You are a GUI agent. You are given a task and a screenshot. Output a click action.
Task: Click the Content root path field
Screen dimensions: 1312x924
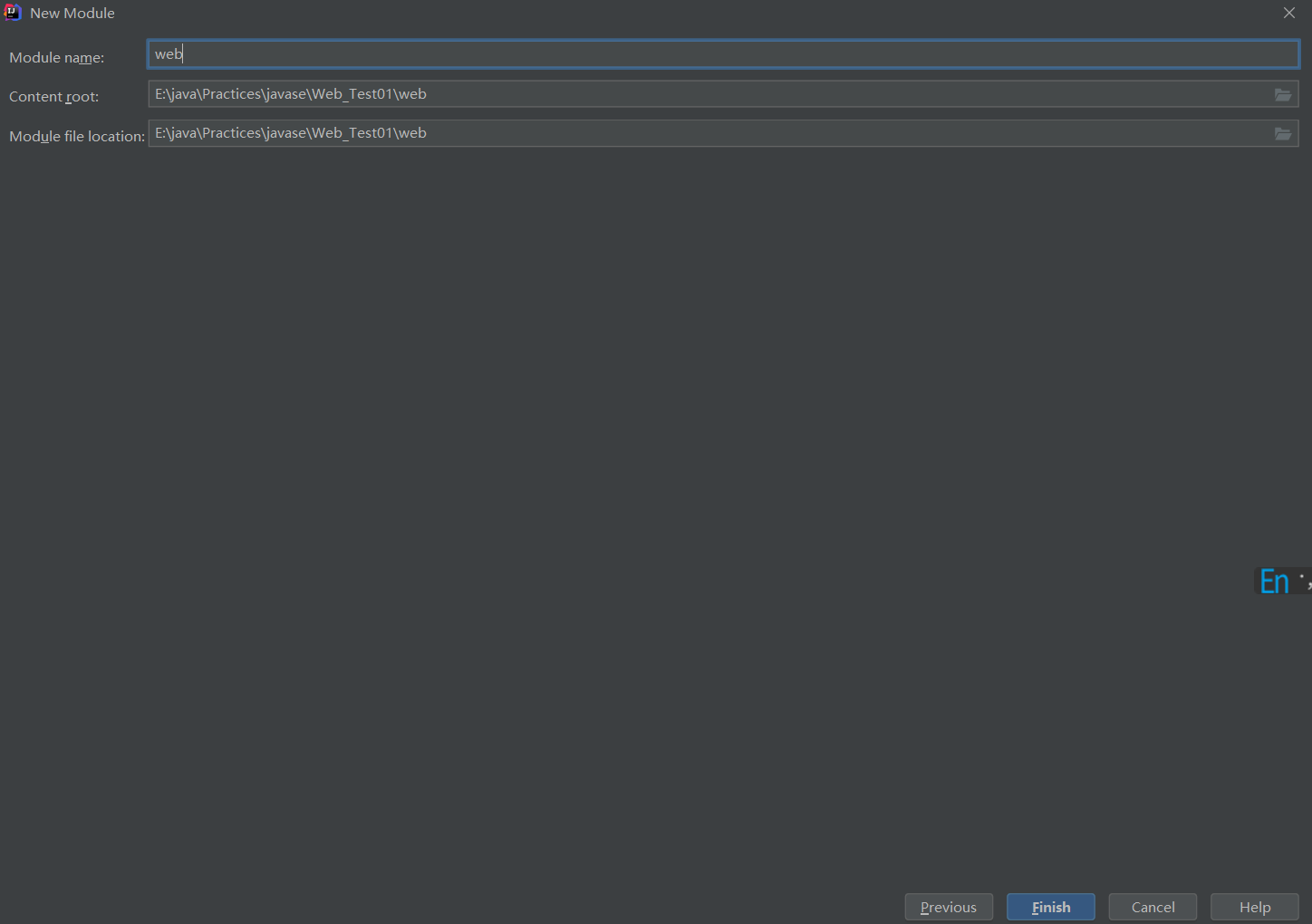(x=723, y=94)
